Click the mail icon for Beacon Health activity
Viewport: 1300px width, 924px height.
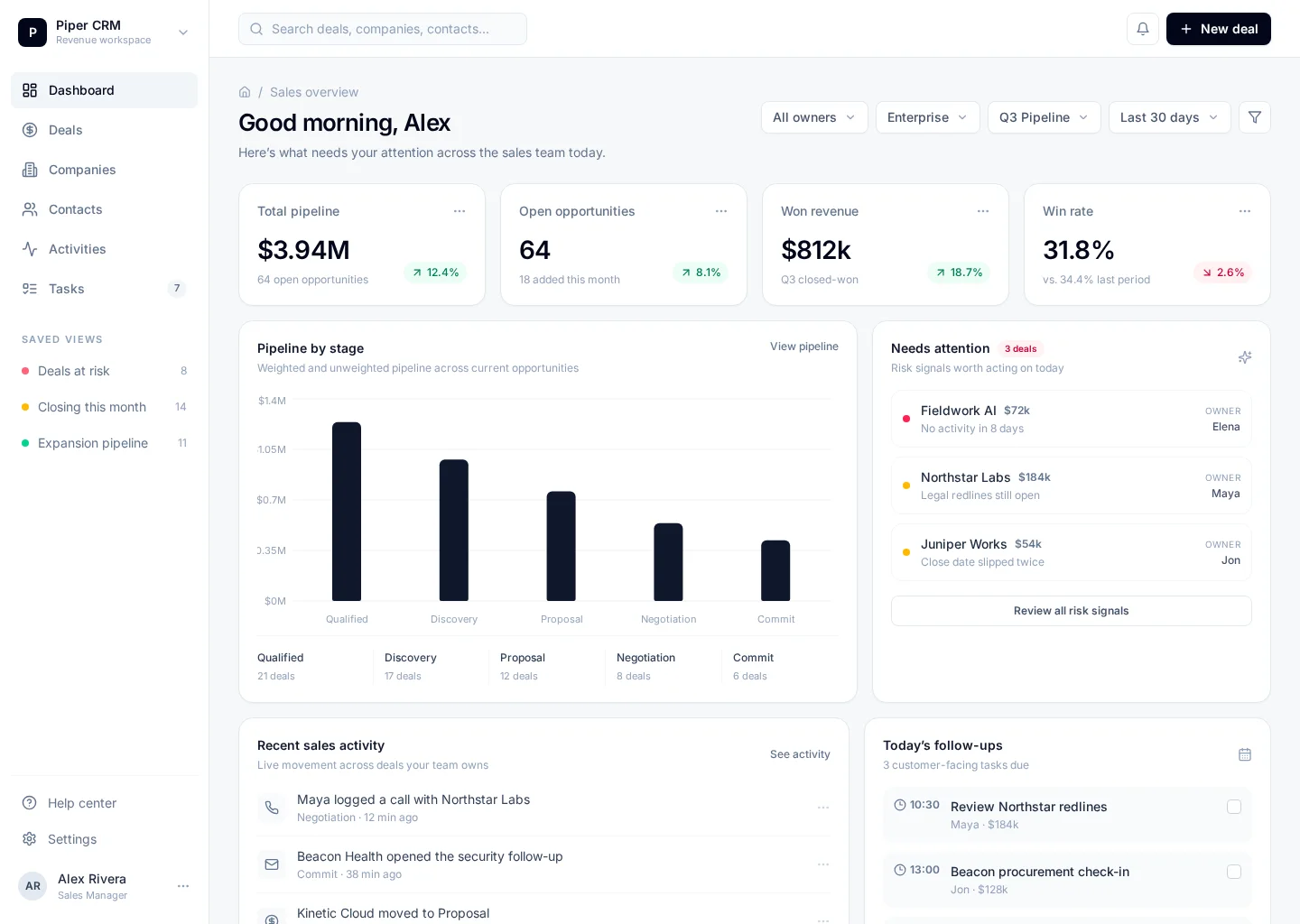(x=272, y=864)
